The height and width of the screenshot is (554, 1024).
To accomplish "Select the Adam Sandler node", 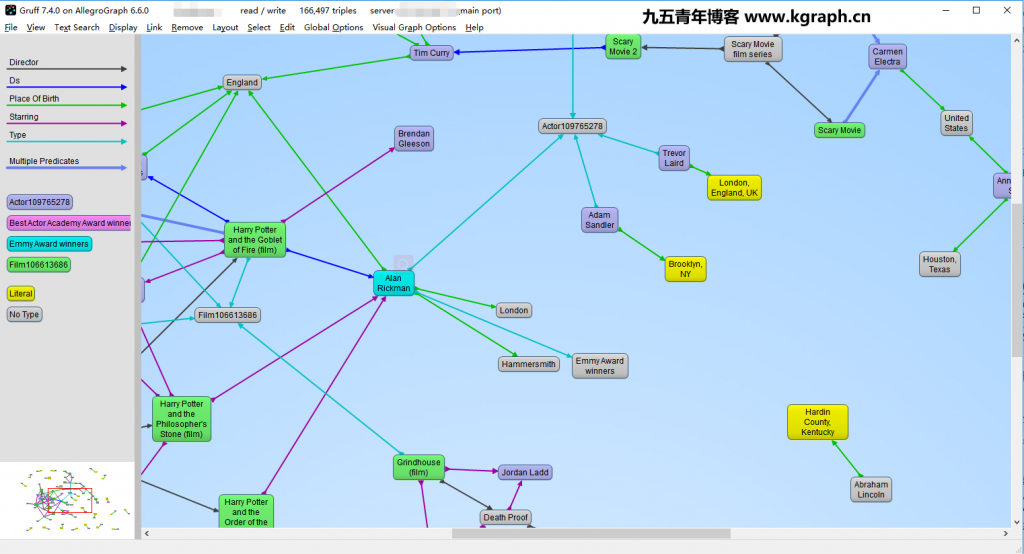I will [x=600, y=220].
